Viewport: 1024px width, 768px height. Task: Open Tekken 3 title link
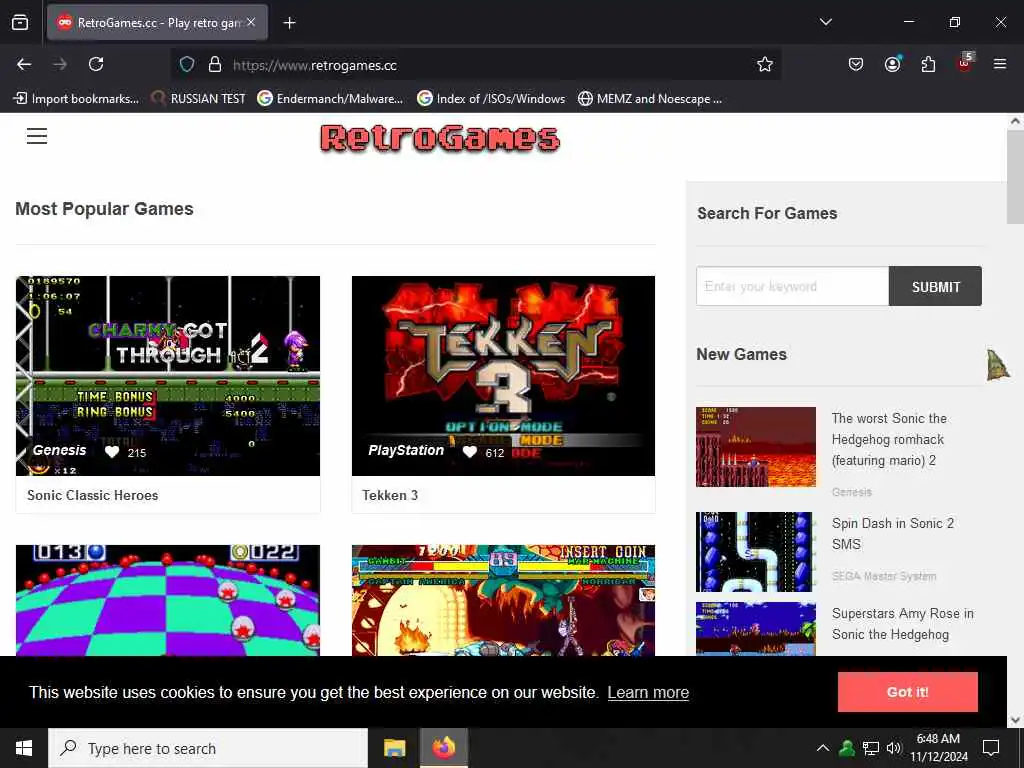pos(390,495)
